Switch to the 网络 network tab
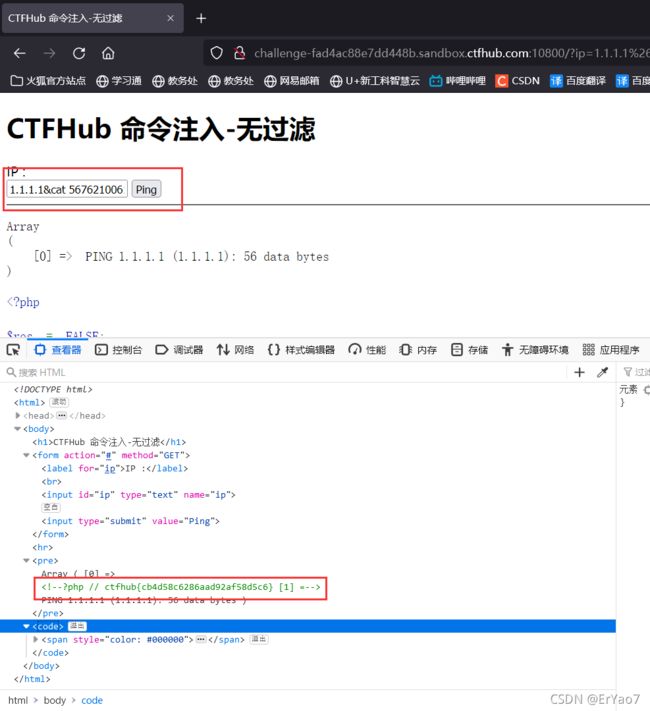Viewport: 650px width, 711px height. (235, 350)
